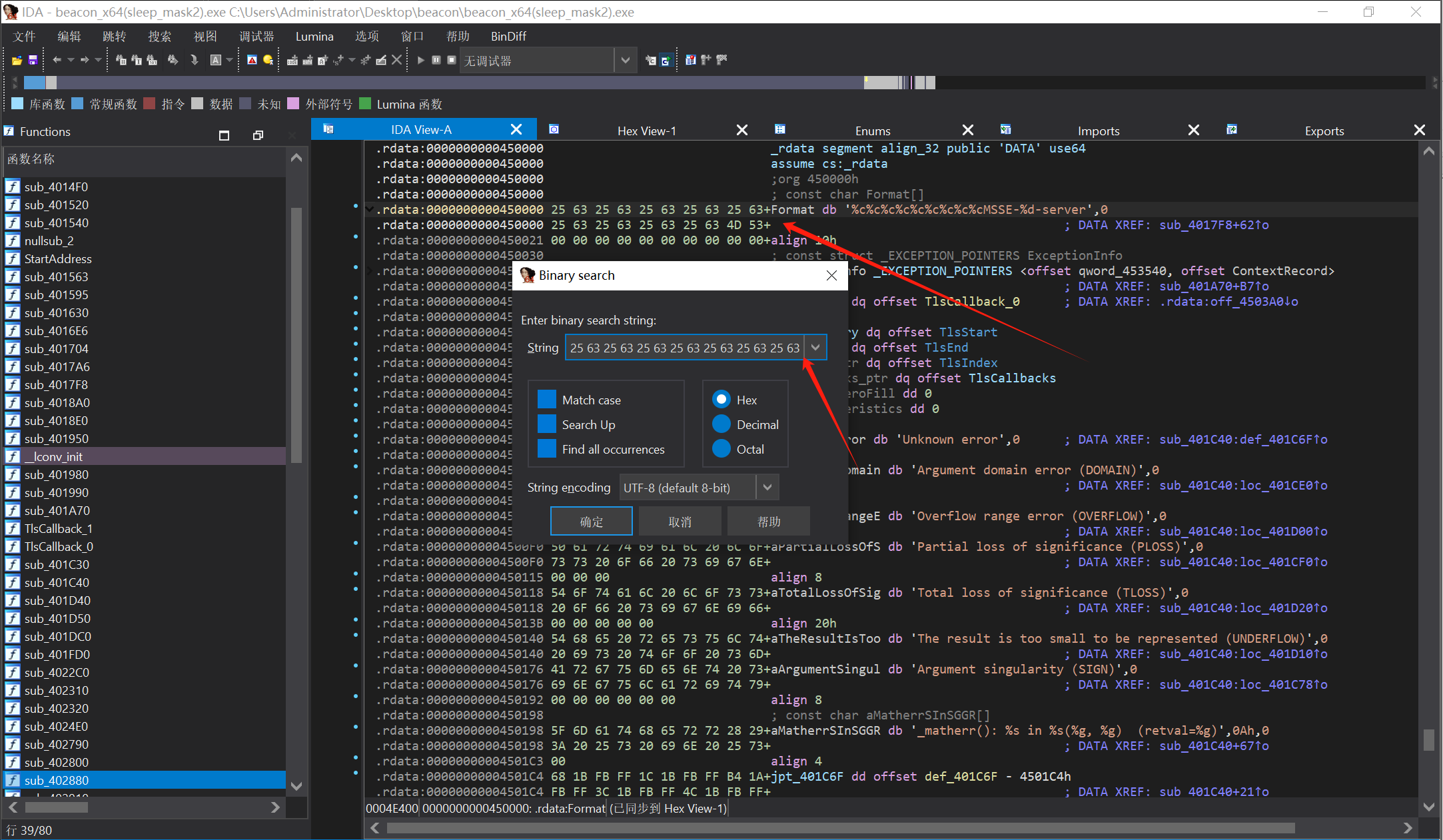Image resolution: width=1443 pixels, height=840 pixels.
Task: Switch to the Hex View-1 tab
Action: 646,131
